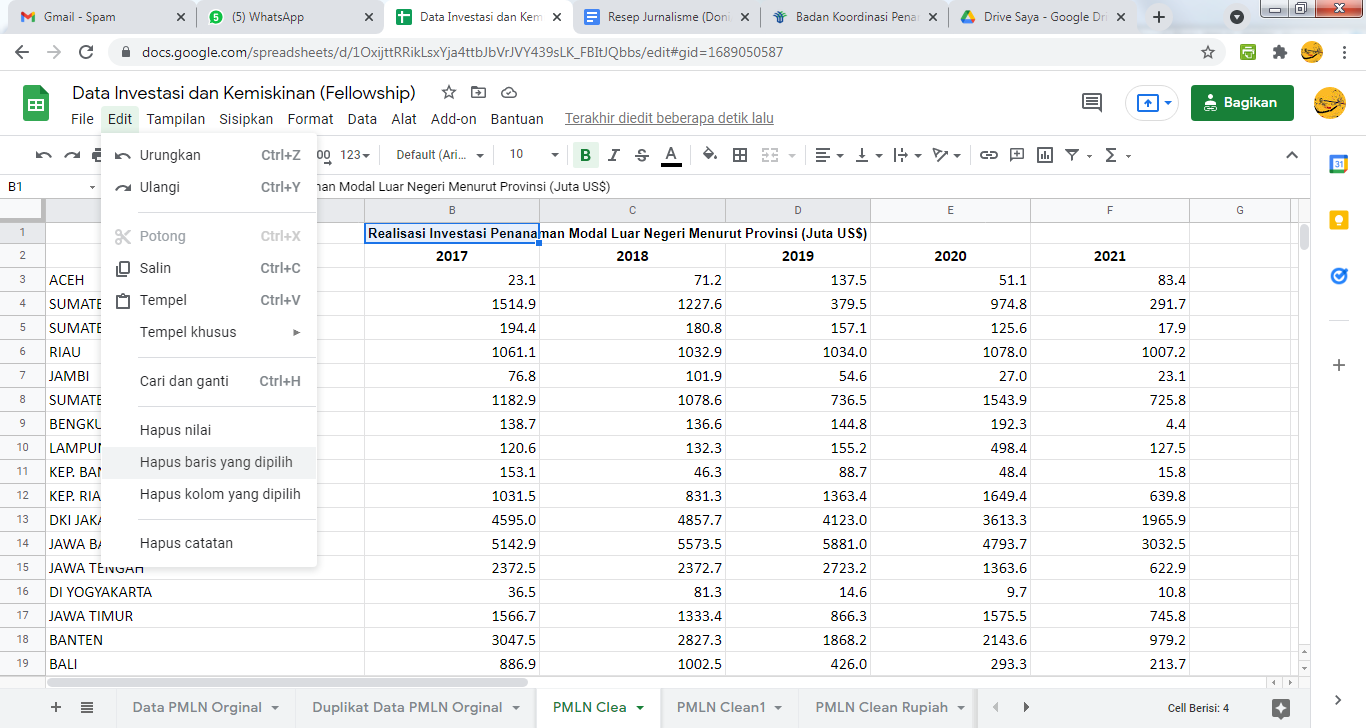Click the insert link icon
The image size is (1366, 728).
[x=988, y=155]
